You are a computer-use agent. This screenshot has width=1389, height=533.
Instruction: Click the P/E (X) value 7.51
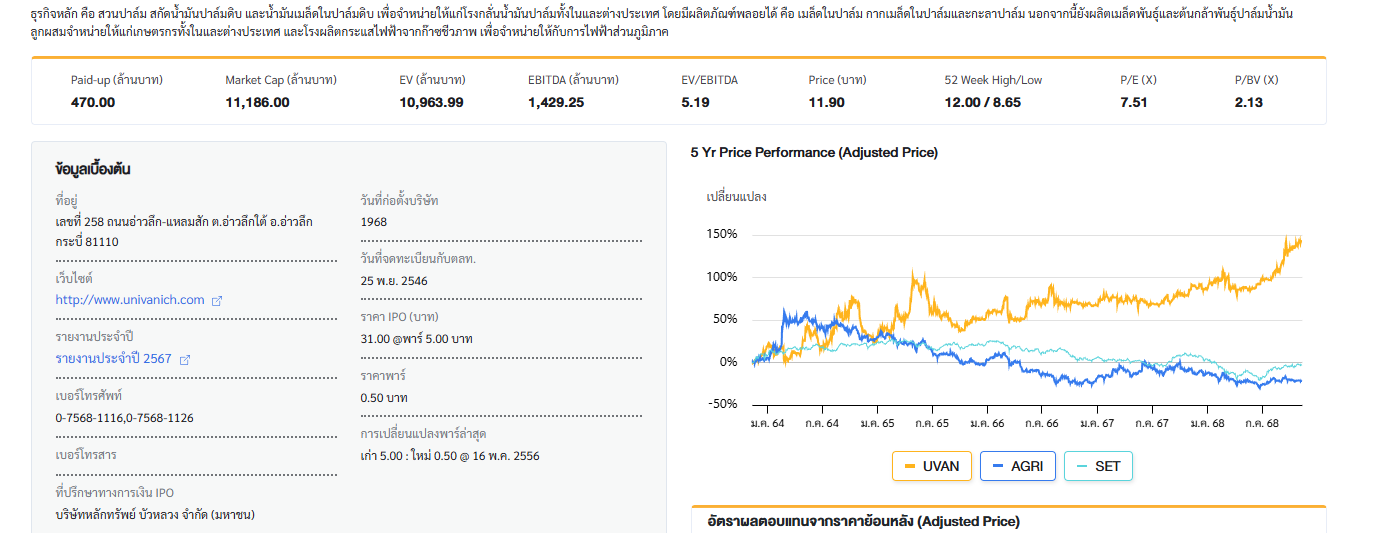[x=1133, y=102]
